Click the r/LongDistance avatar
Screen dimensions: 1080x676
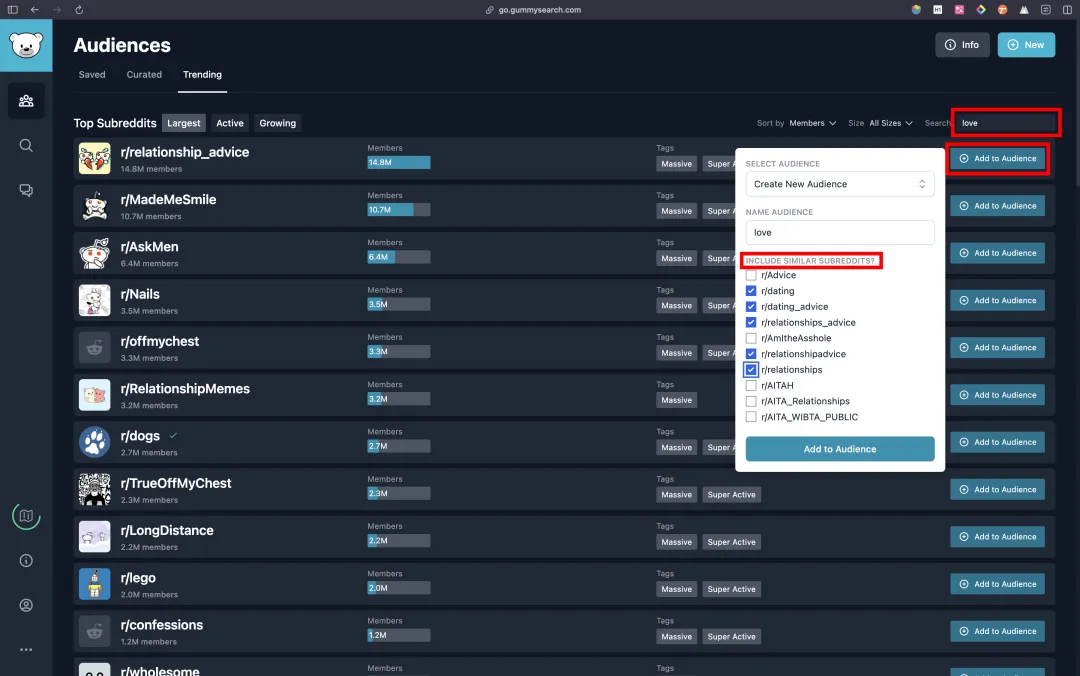(94, 537)
